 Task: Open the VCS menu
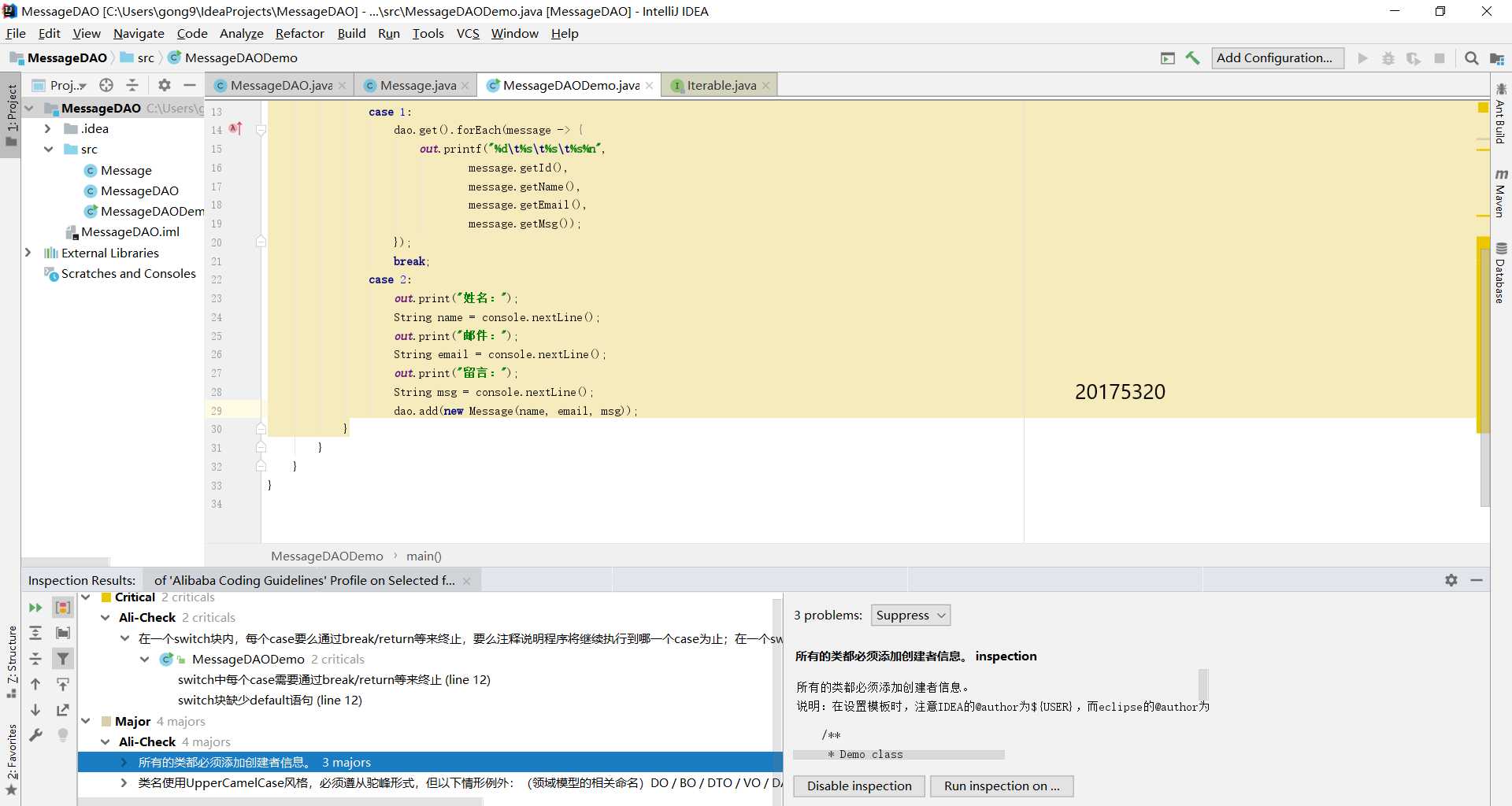[468, 34]
